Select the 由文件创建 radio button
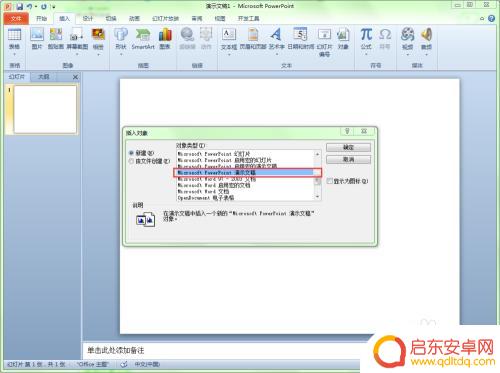The image size is (500, 373). [131, 161]
